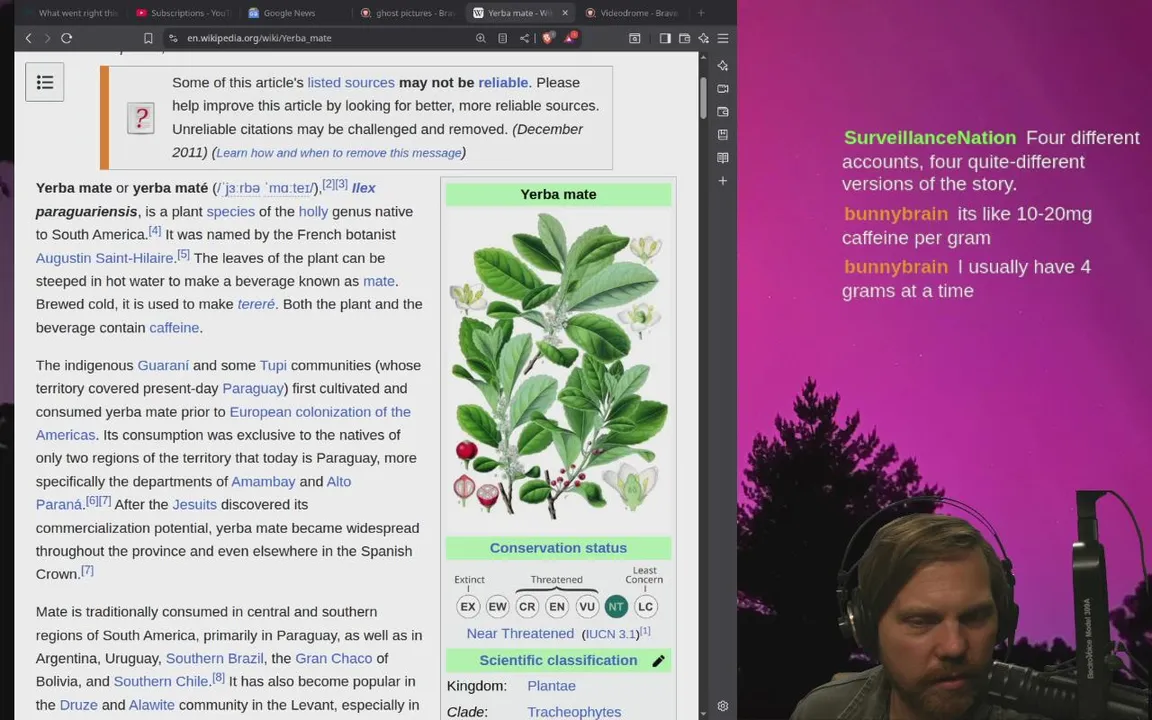Click the Yerba mate plant illustration
Viewport: 1152px width, 720px height.
(558, 365)
